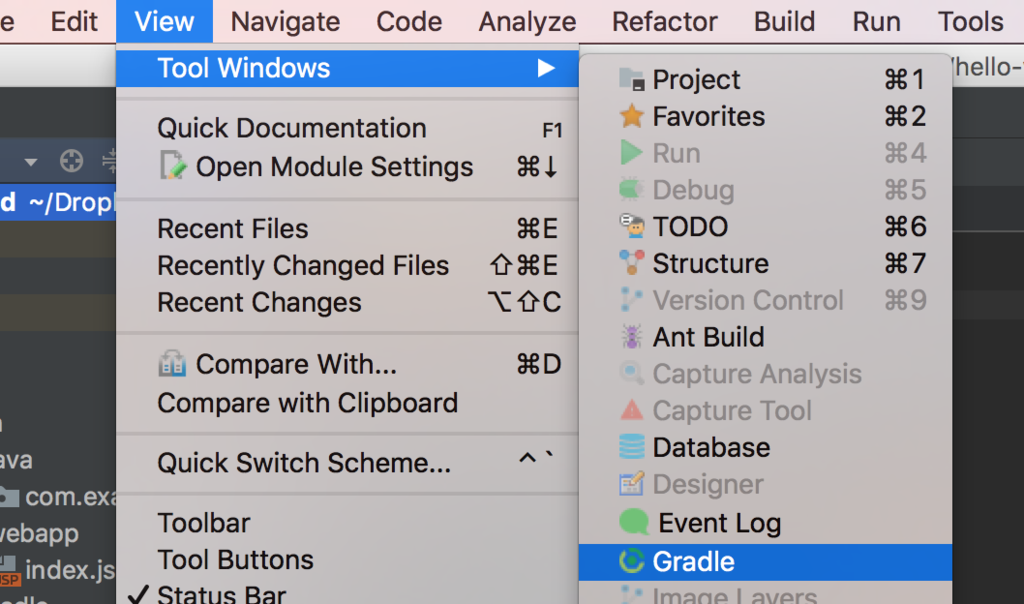Click the locate target crosshair icon
This screenshot has height=604, width=1024.
click(71, 161)
